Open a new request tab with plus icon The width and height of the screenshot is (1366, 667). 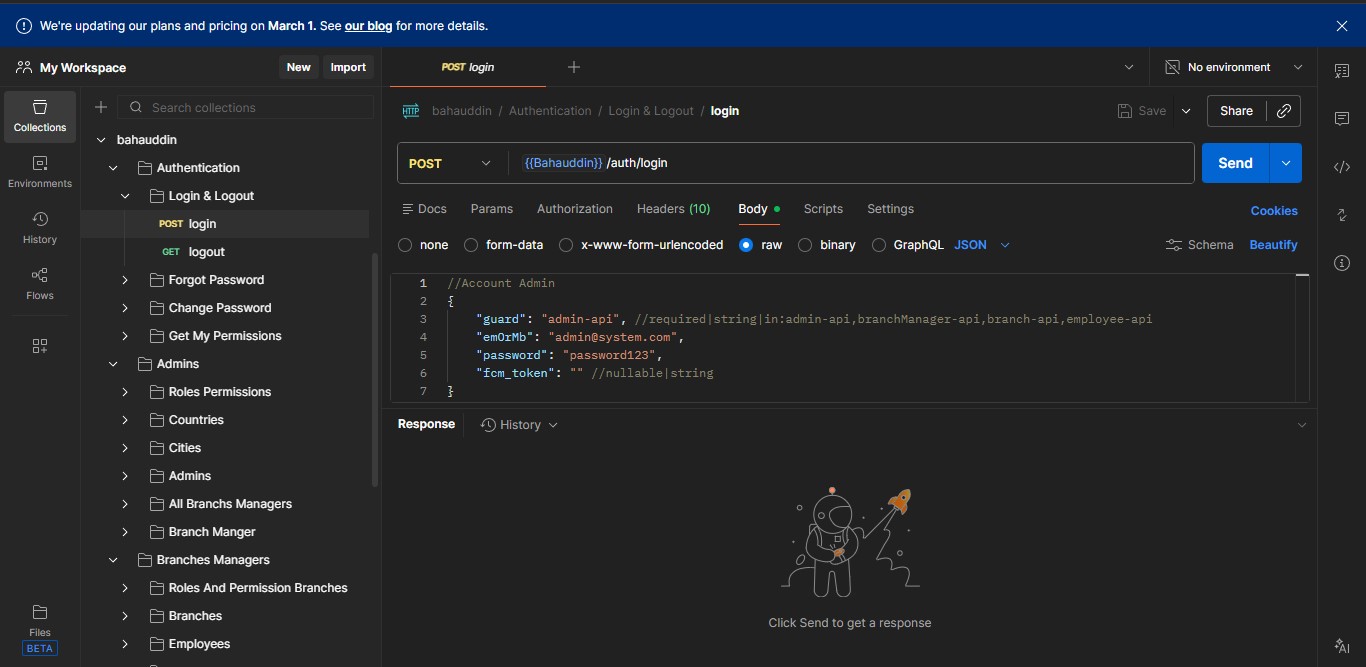pyautogui.click(x=573, y=67)
